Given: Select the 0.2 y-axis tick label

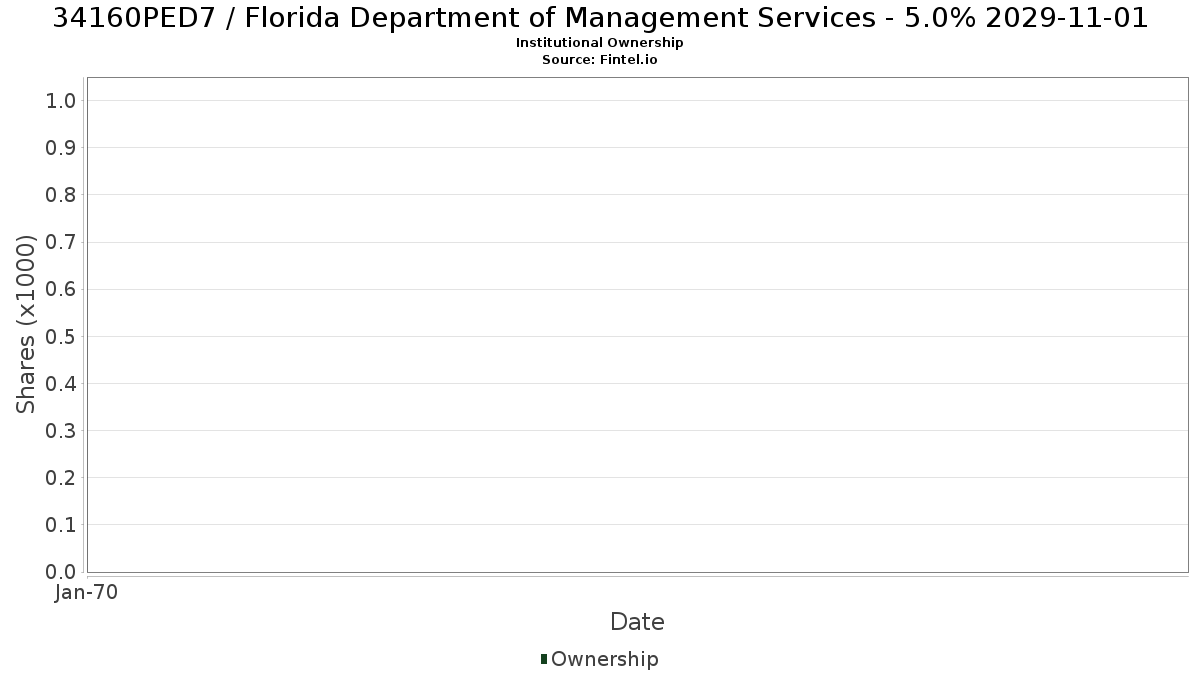Looking at the screenshot, I should pyautogui.click(x=61, y=477).
